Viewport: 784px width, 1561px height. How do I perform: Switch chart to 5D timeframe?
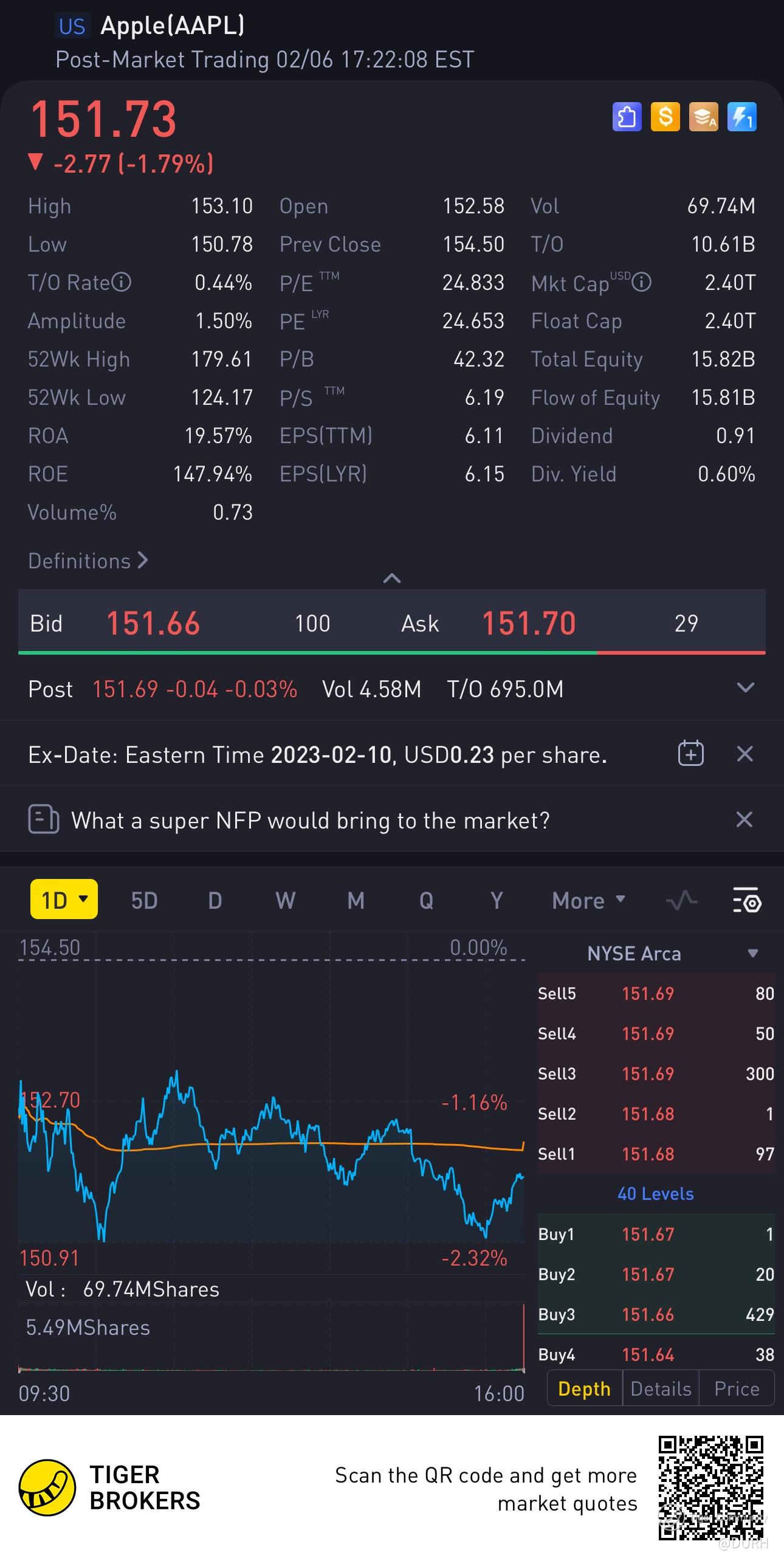click(x=145, y=900)
